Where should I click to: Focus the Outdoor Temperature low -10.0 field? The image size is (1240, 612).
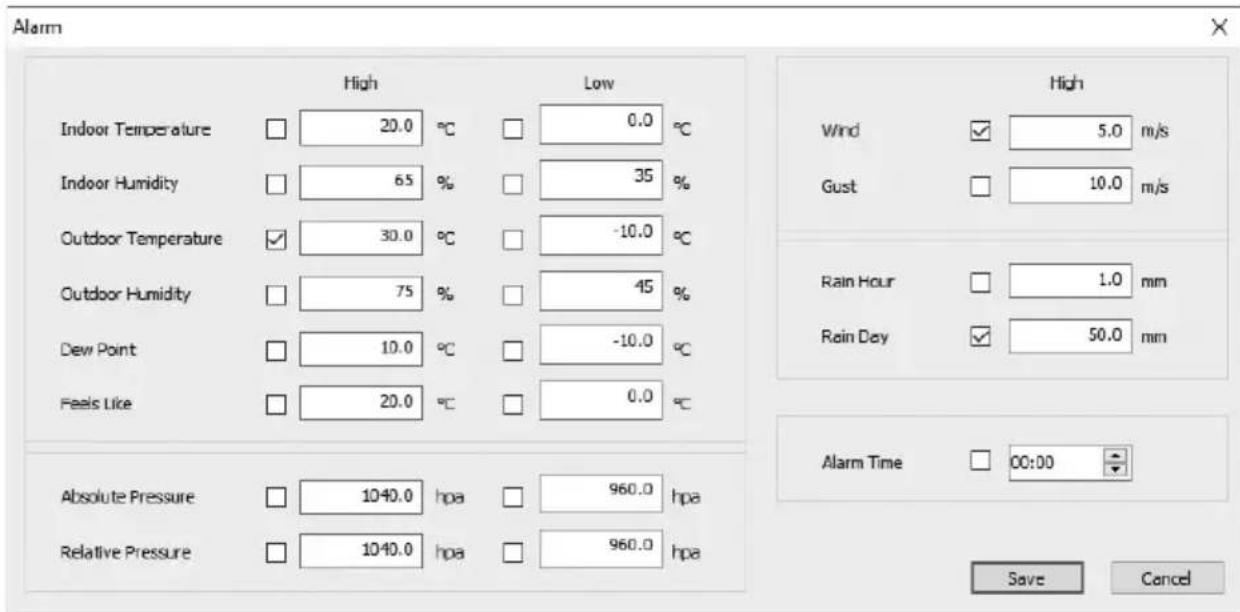603,238
